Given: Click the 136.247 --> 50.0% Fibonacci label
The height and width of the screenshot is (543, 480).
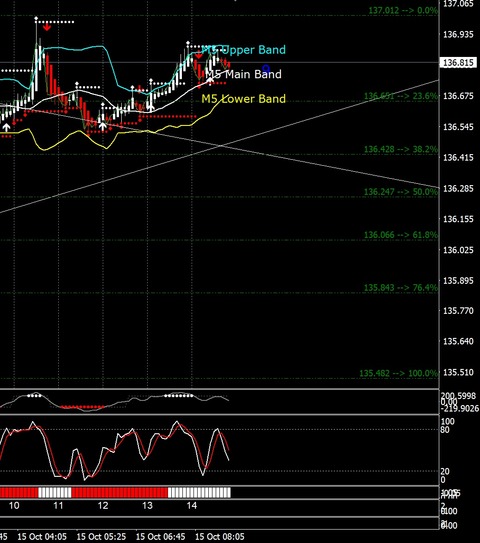Looking at the screenshot, I should (401, 192).
